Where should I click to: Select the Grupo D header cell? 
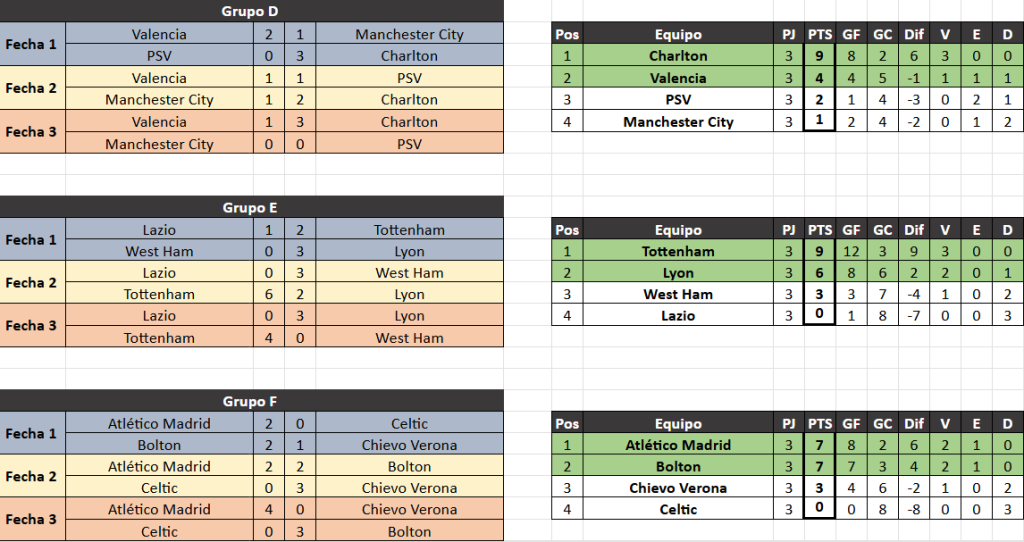point(251,12)
